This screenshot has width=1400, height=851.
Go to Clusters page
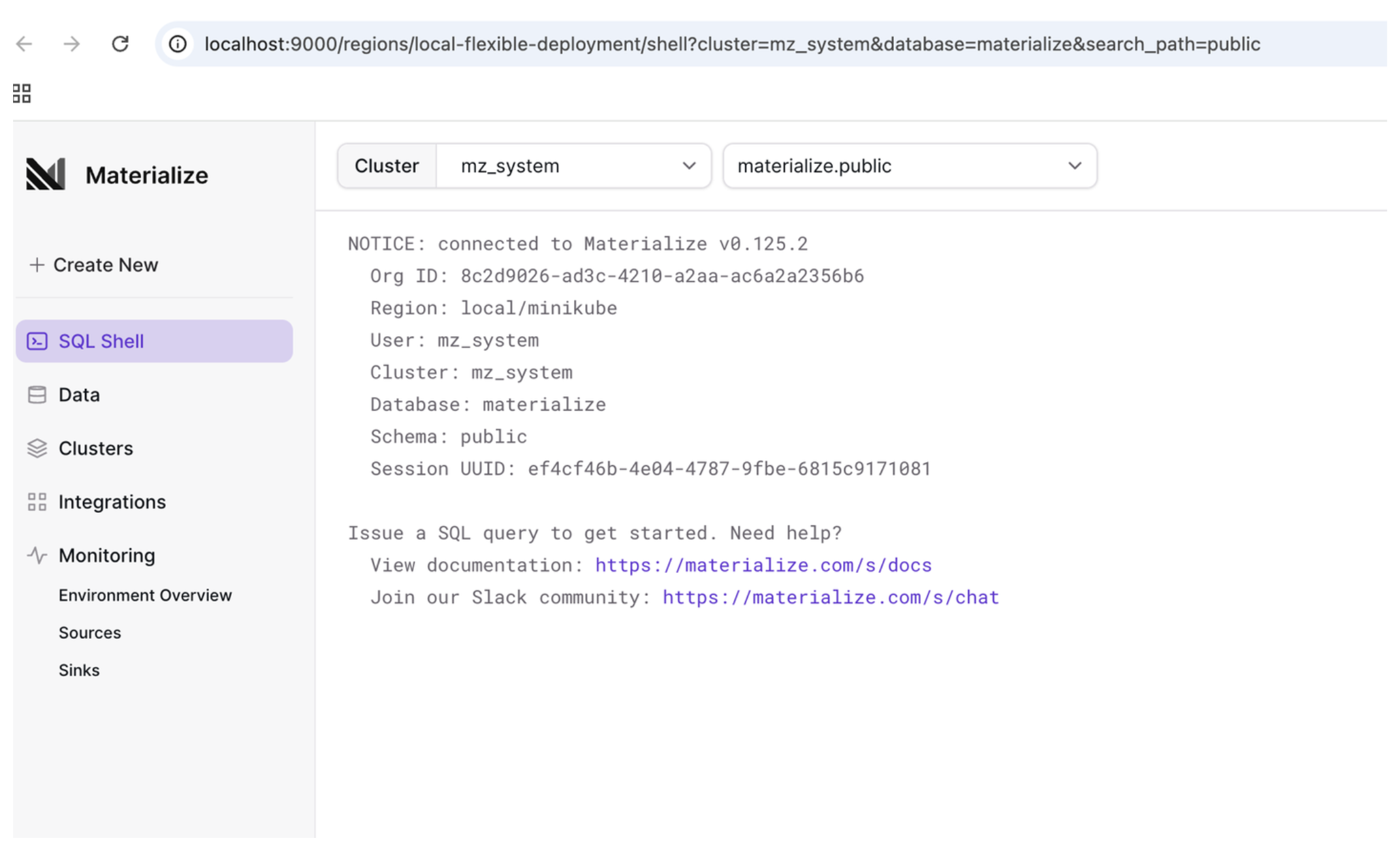[154, 448]
